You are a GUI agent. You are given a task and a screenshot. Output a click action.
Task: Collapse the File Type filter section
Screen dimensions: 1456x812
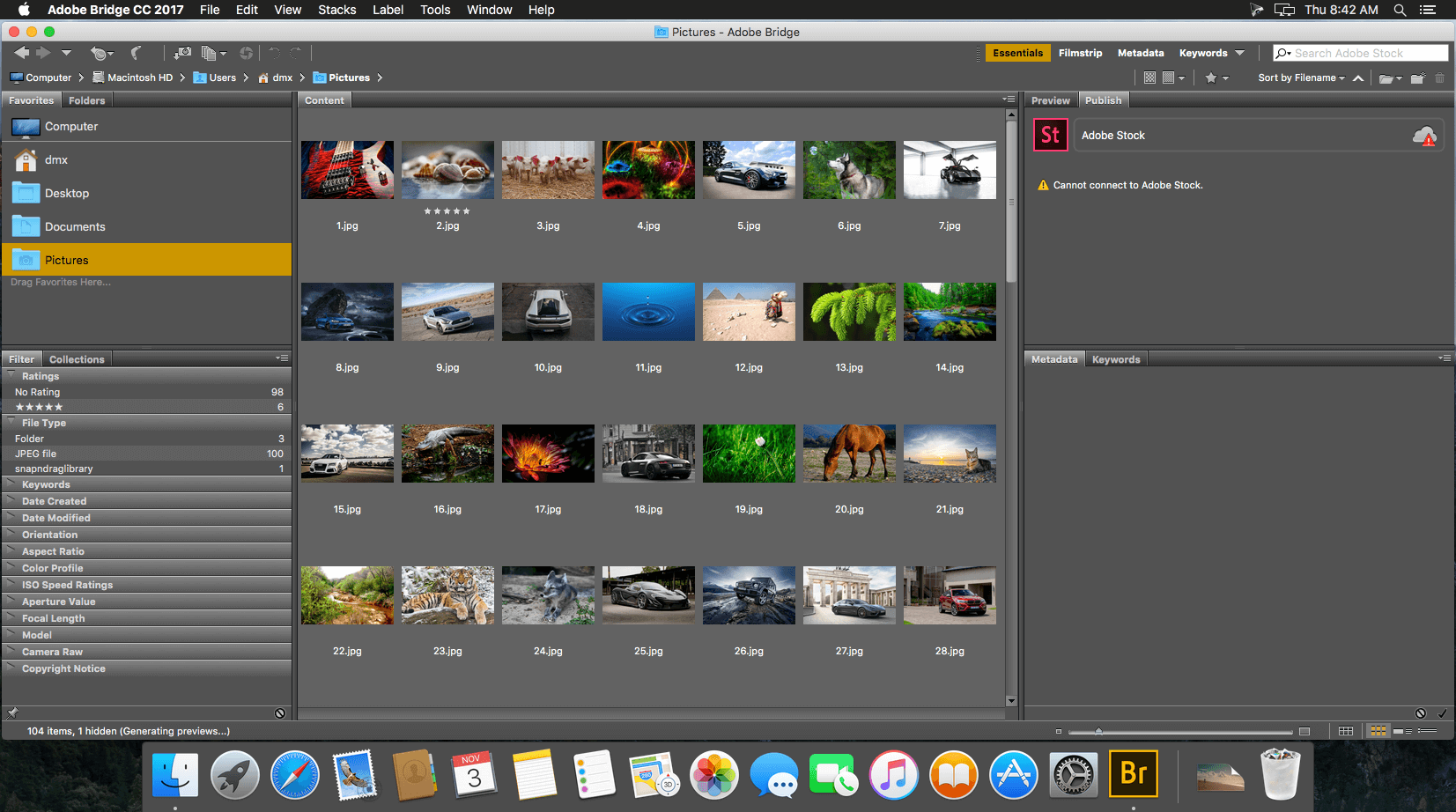(43, 423)
